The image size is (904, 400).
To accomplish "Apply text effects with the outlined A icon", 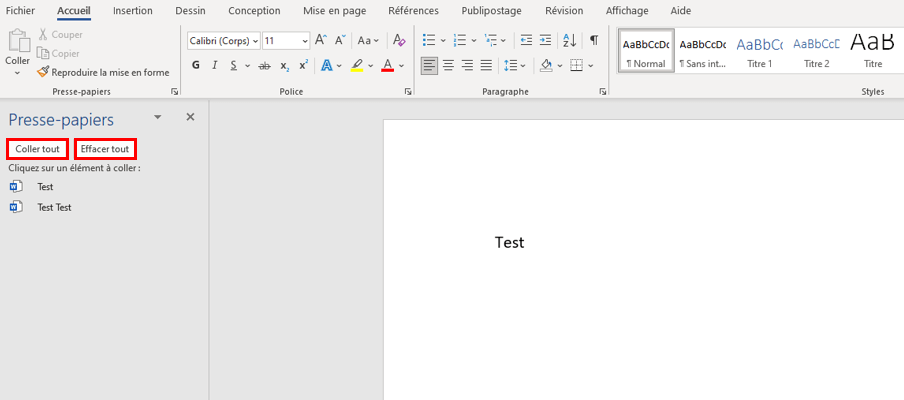I will pos(326,65).
